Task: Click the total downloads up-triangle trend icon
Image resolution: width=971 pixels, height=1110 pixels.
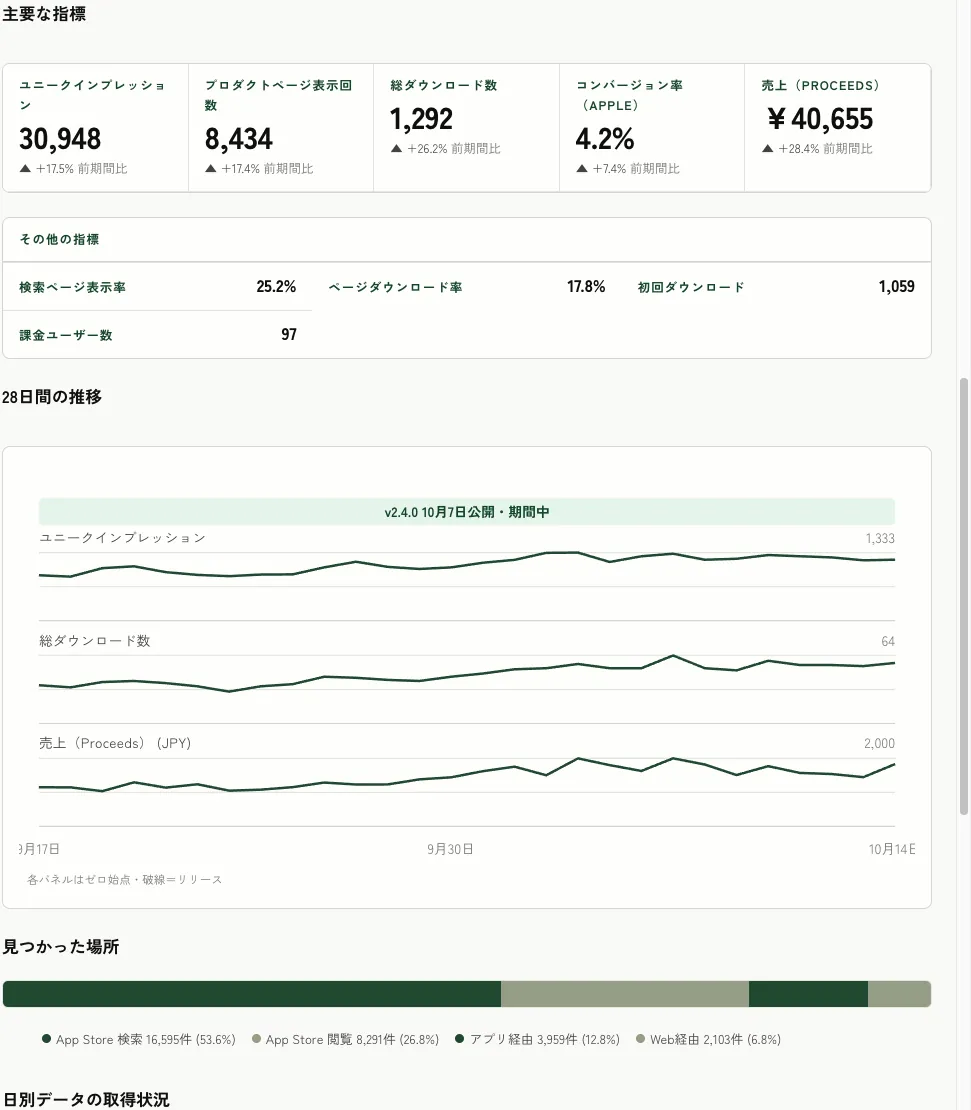Action: point(396,149)
